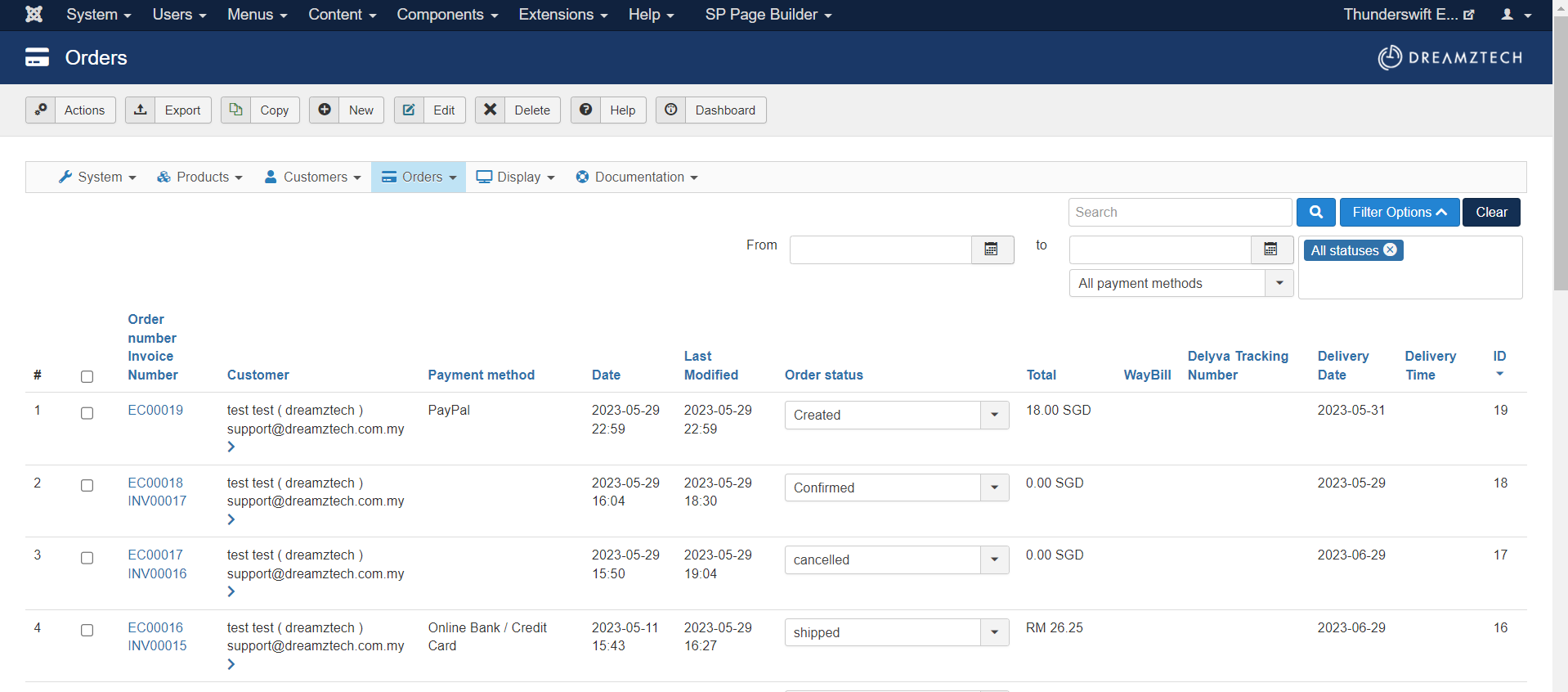Click the Actions gear icon

point(41,110)
